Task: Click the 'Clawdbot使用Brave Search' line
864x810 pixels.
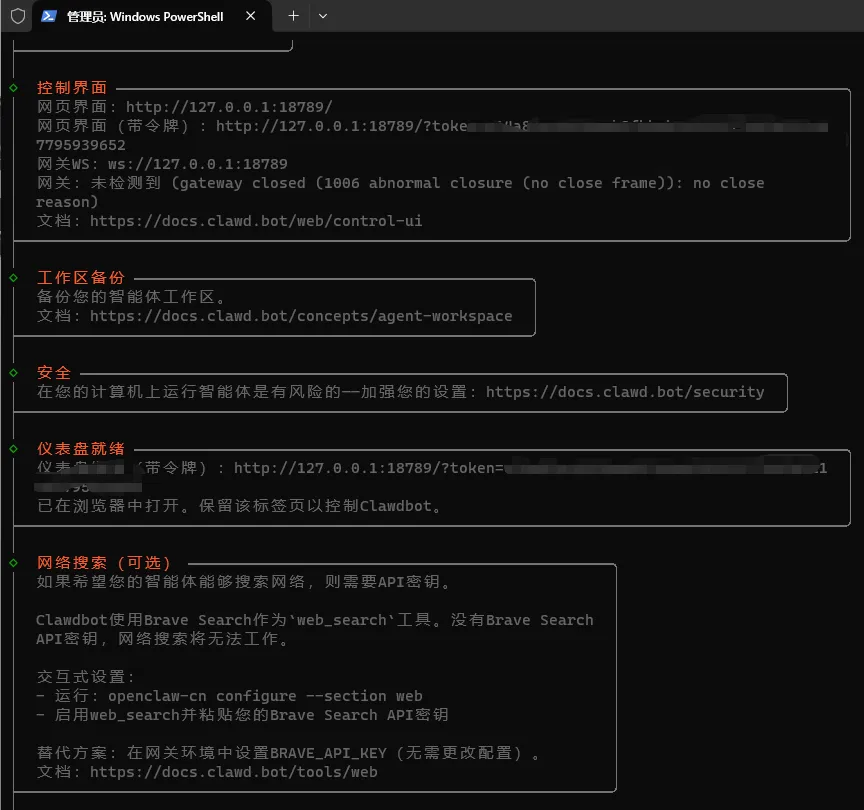Action: [x=315, y=620]
